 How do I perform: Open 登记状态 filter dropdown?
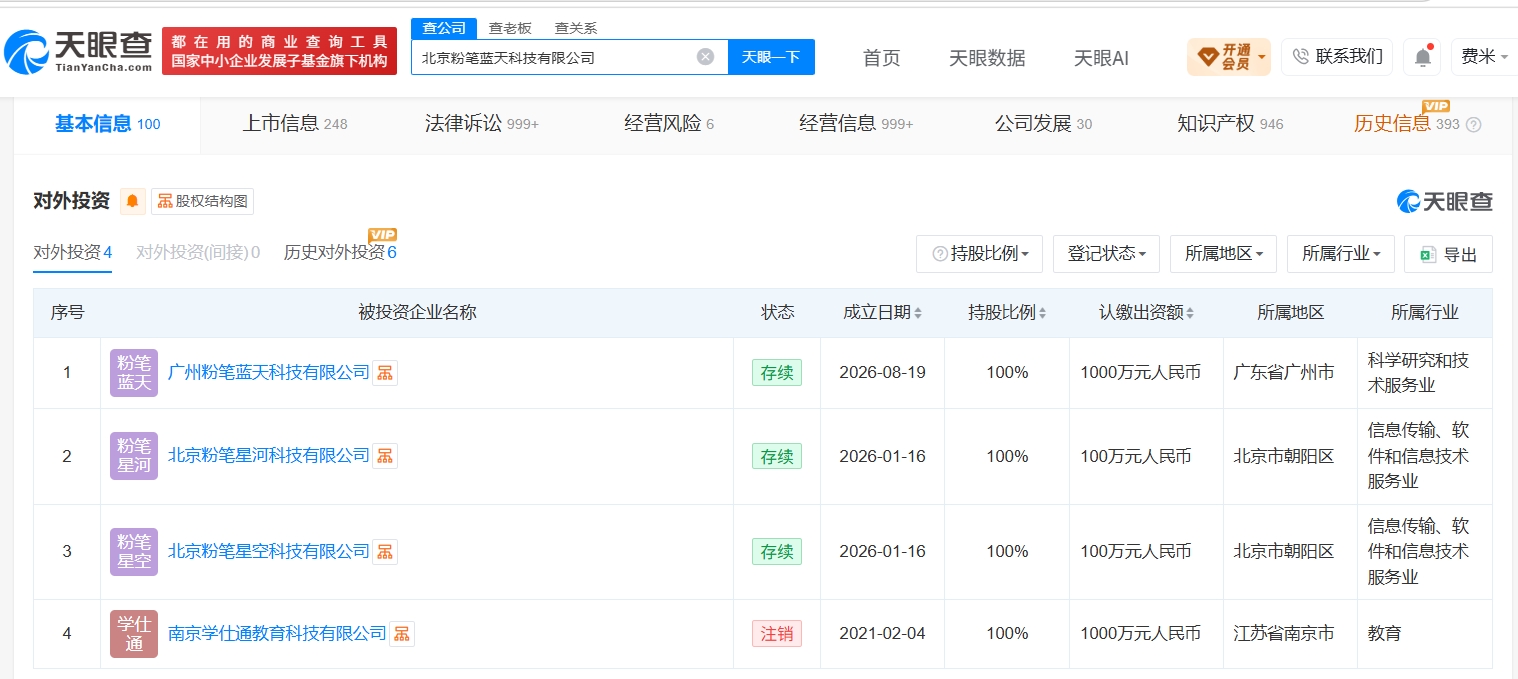click(x=1106, y=254)
